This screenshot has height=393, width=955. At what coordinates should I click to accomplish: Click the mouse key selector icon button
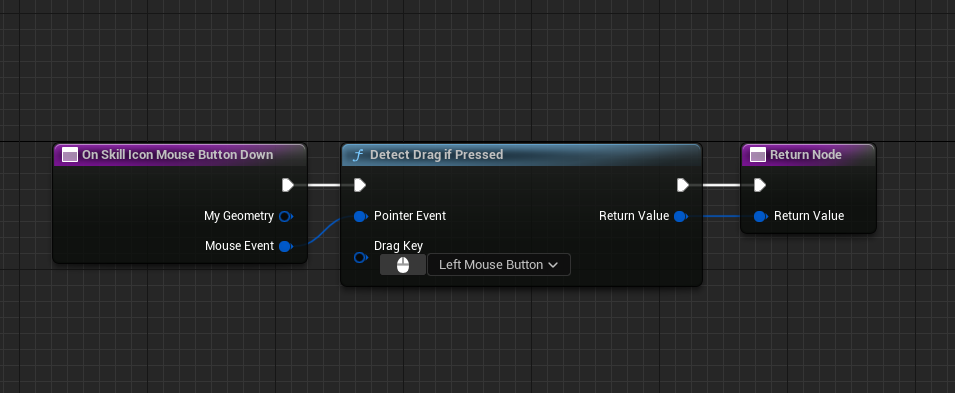coord(403,264)
